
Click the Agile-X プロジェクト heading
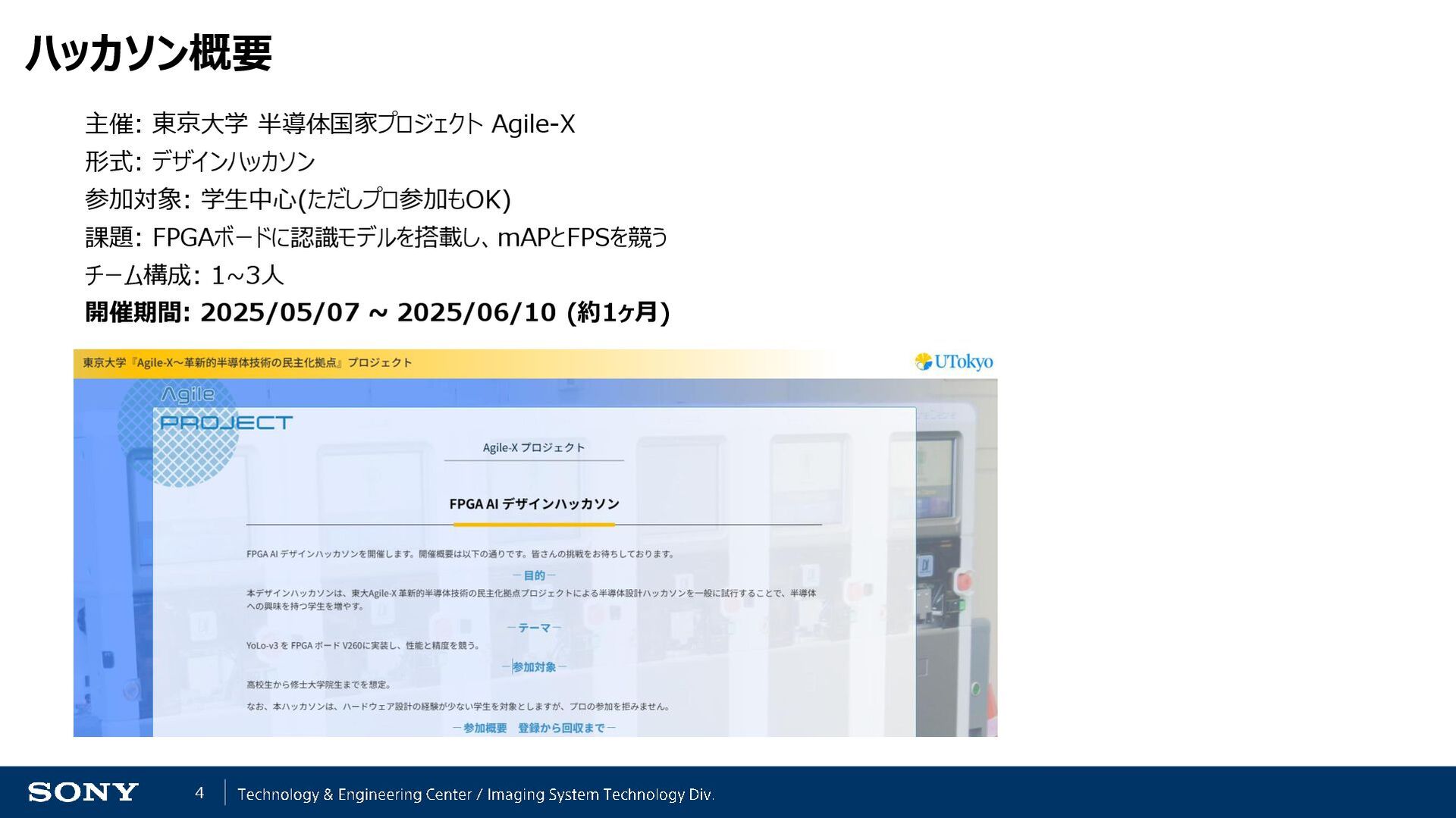[x=534, y=447]
